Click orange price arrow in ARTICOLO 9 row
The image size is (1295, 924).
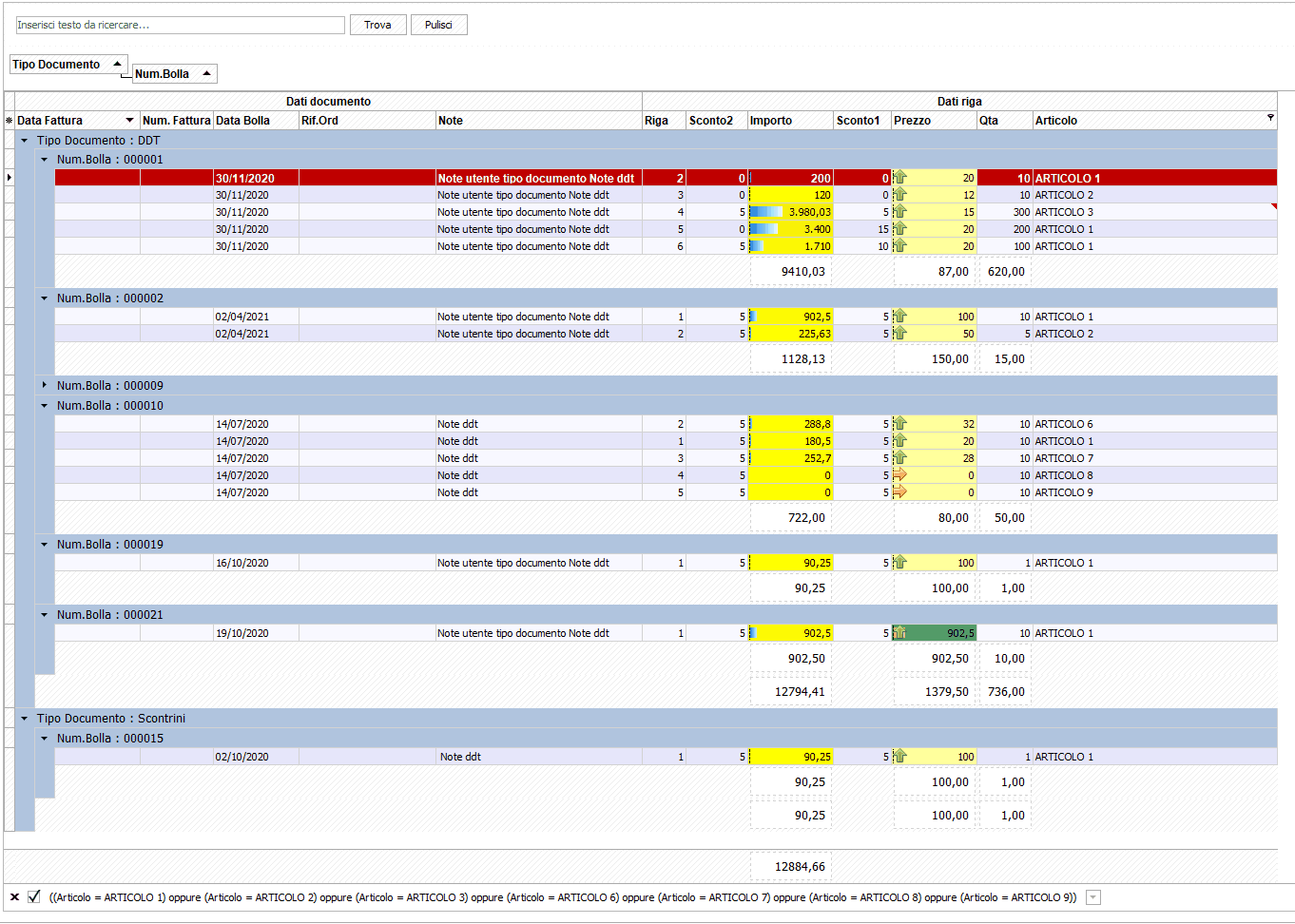coord(900,492)
